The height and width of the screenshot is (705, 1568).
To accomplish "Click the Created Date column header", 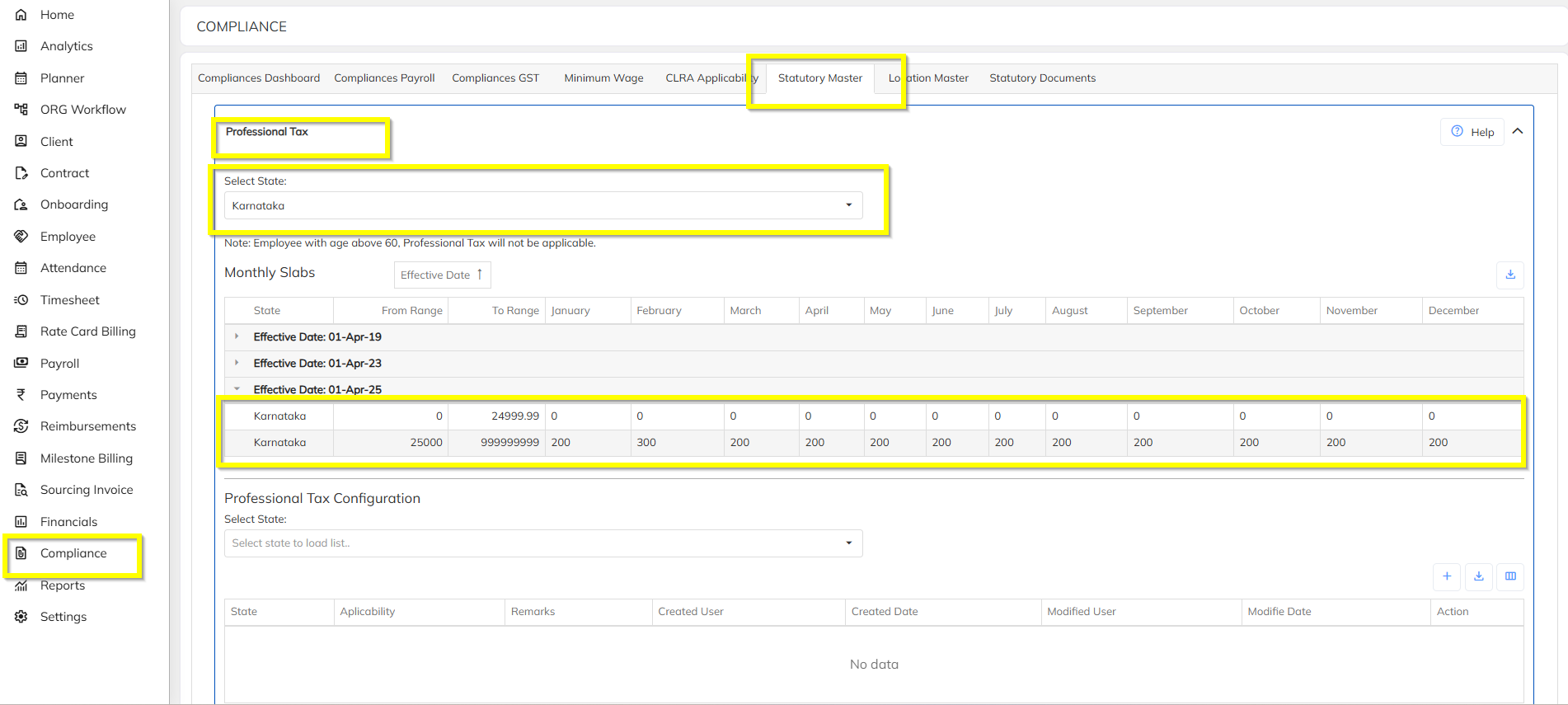I will (943, 612).
